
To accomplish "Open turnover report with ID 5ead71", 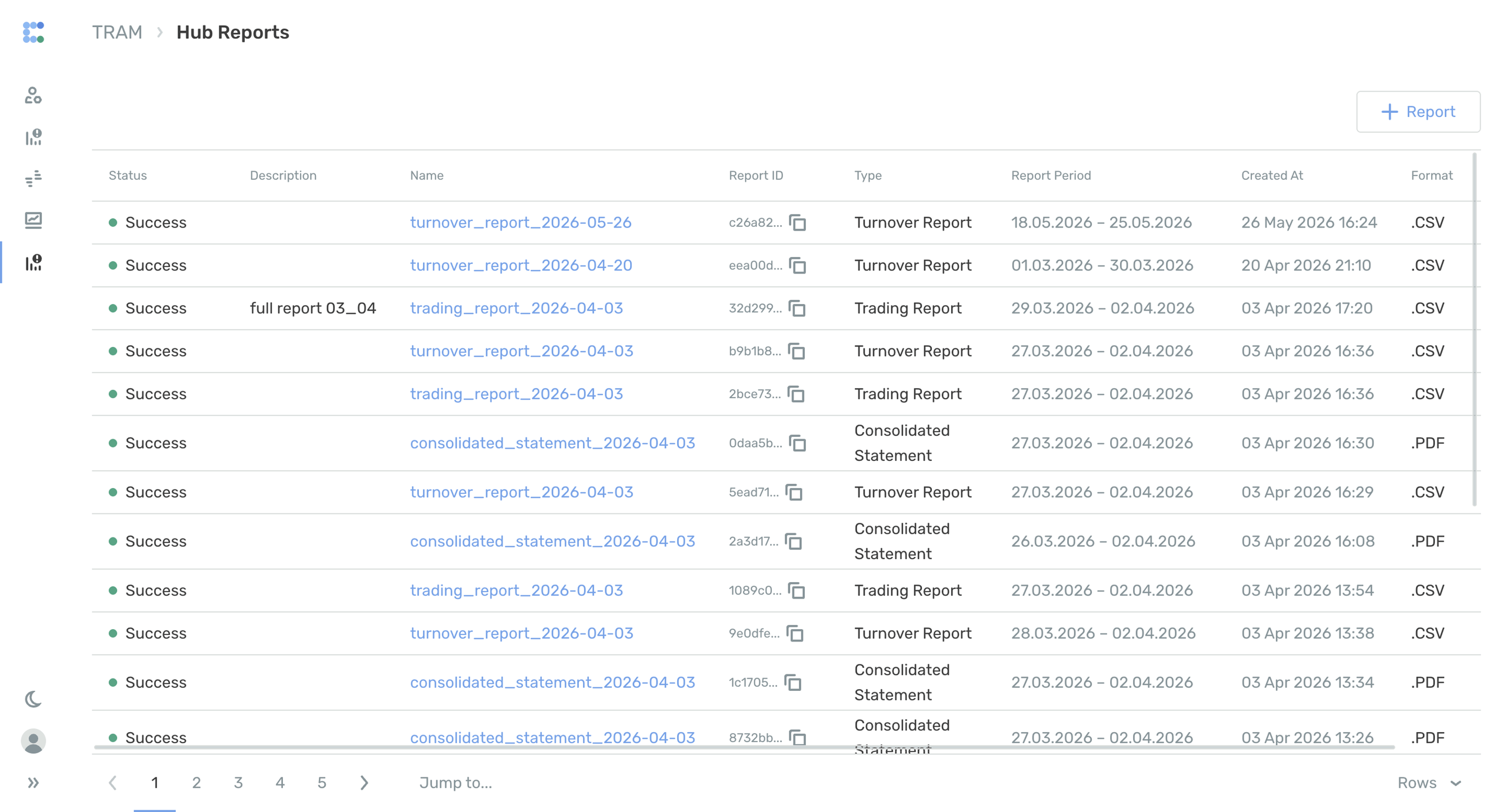I will (522, 492).
